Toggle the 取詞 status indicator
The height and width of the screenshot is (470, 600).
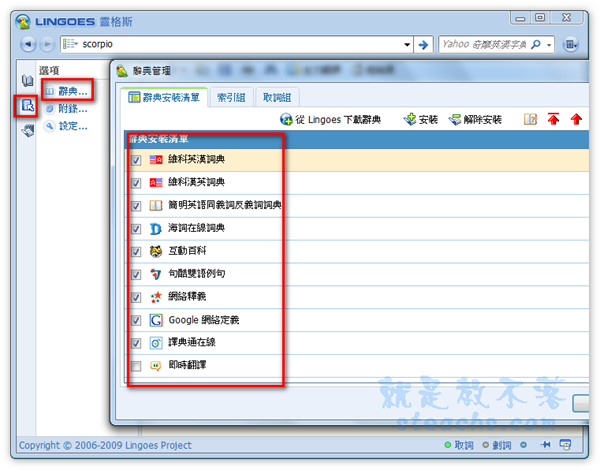[x=459, y=445]
